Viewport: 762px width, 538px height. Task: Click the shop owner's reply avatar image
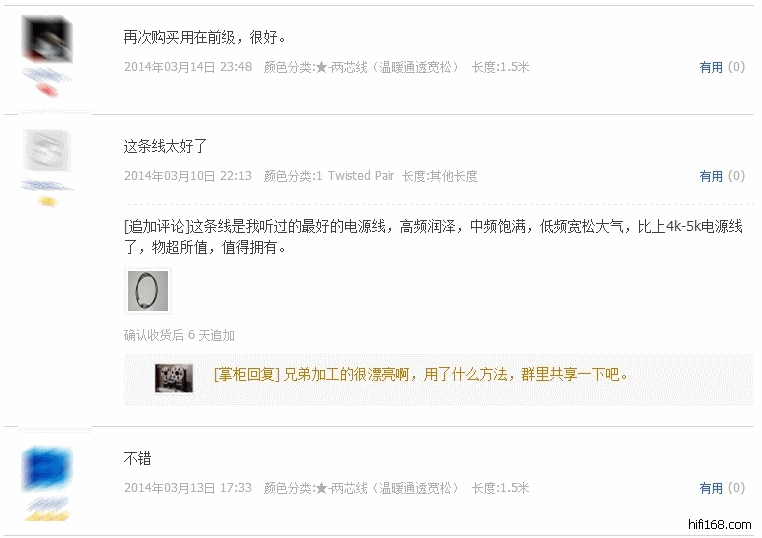pyautogui.click(x=174, y=378)
